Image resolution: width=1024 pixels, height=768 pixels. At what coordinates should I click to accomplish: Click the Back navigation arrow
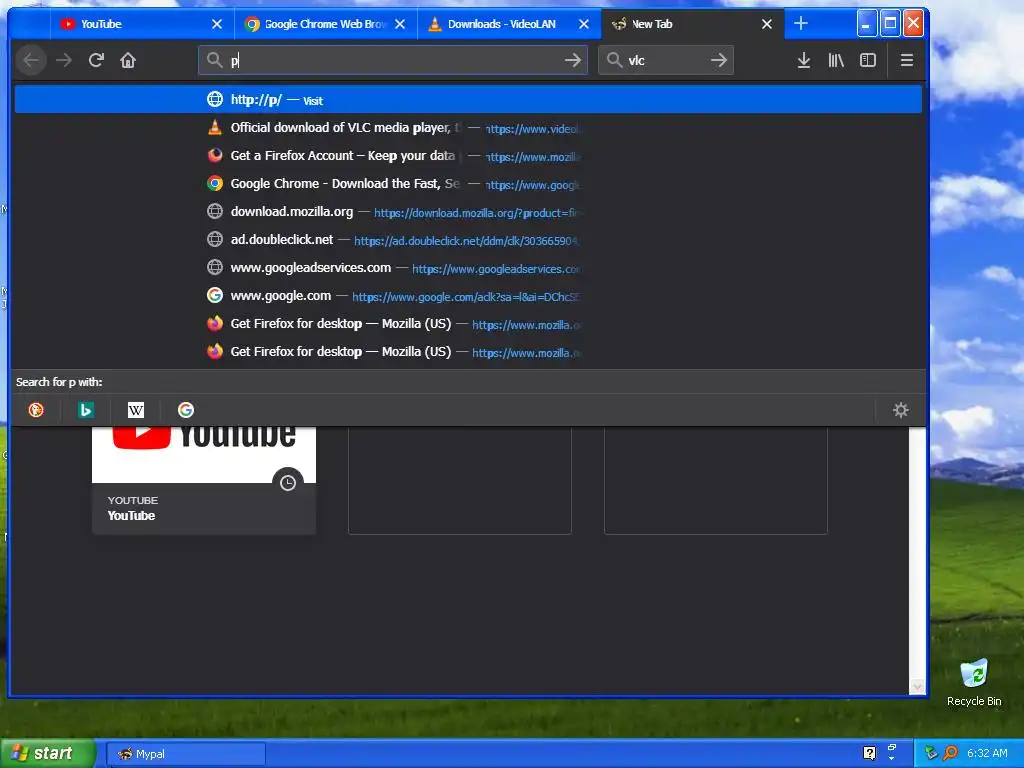[x=31, y=60]
